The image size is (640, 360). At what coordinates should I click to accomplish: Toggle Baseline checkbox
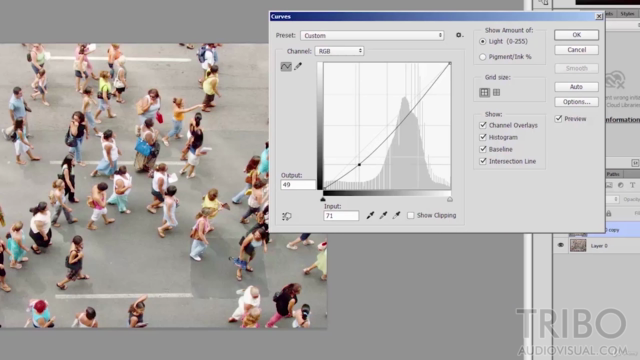[483, 149]
